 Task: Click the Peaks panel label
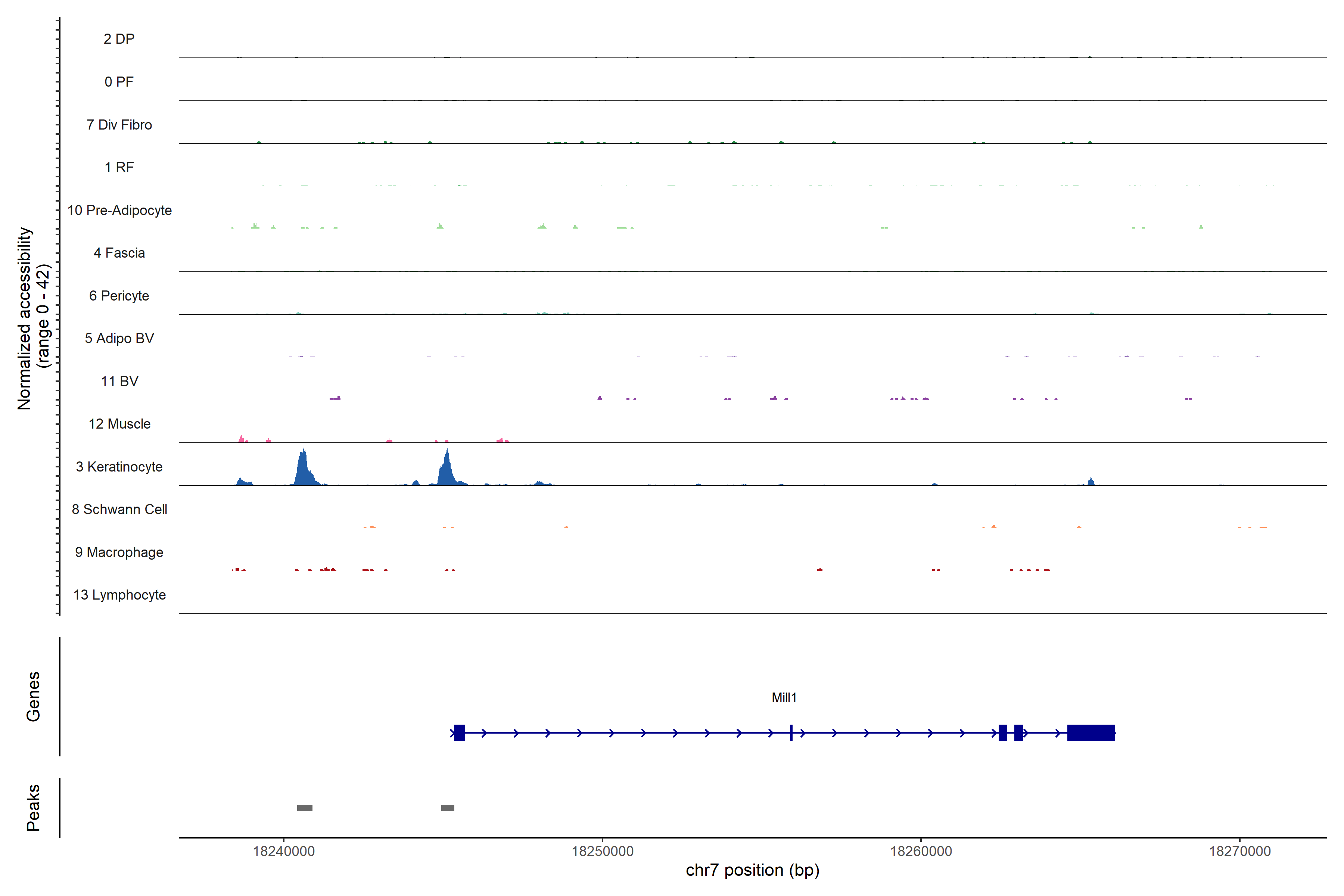33,808
